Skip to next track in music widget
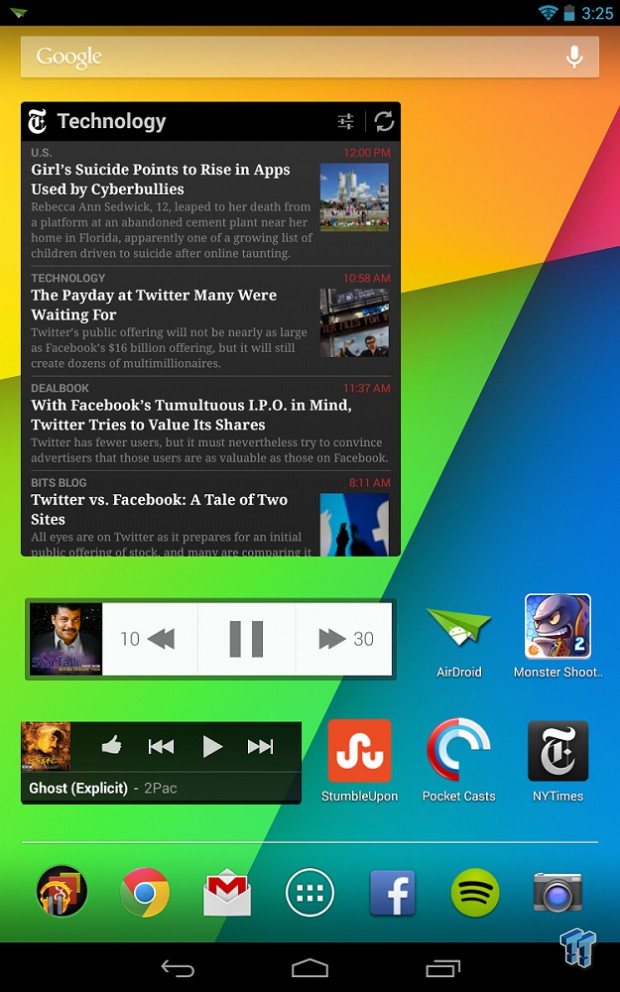This screenshot has width=620, height=992. [261, 747]
